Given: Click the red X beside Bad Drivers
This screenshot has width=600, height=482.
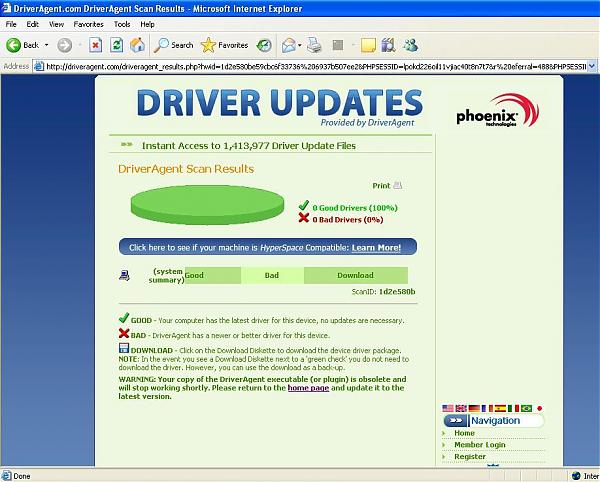Looking at the screenshot, I should (x=304, y=218).
